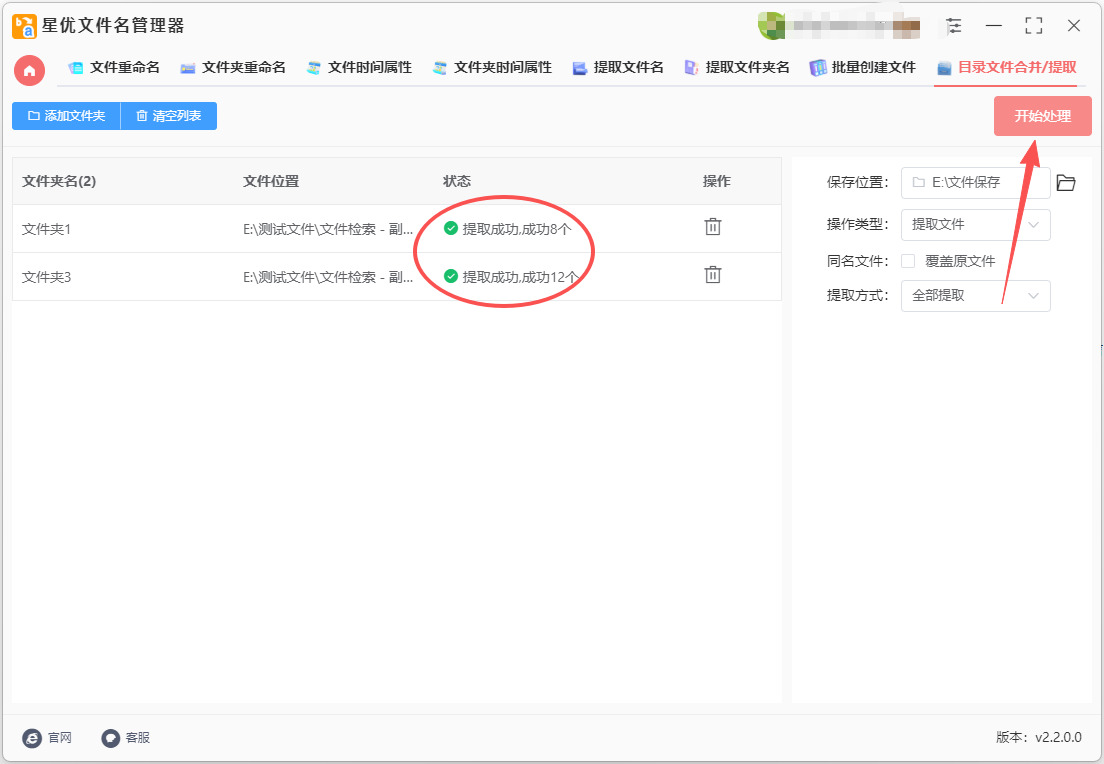Image resolution: width=1104 pixels, height=764 pixels.
Task: Switch to 批量创建文件 tab
Action: [862, 68]
